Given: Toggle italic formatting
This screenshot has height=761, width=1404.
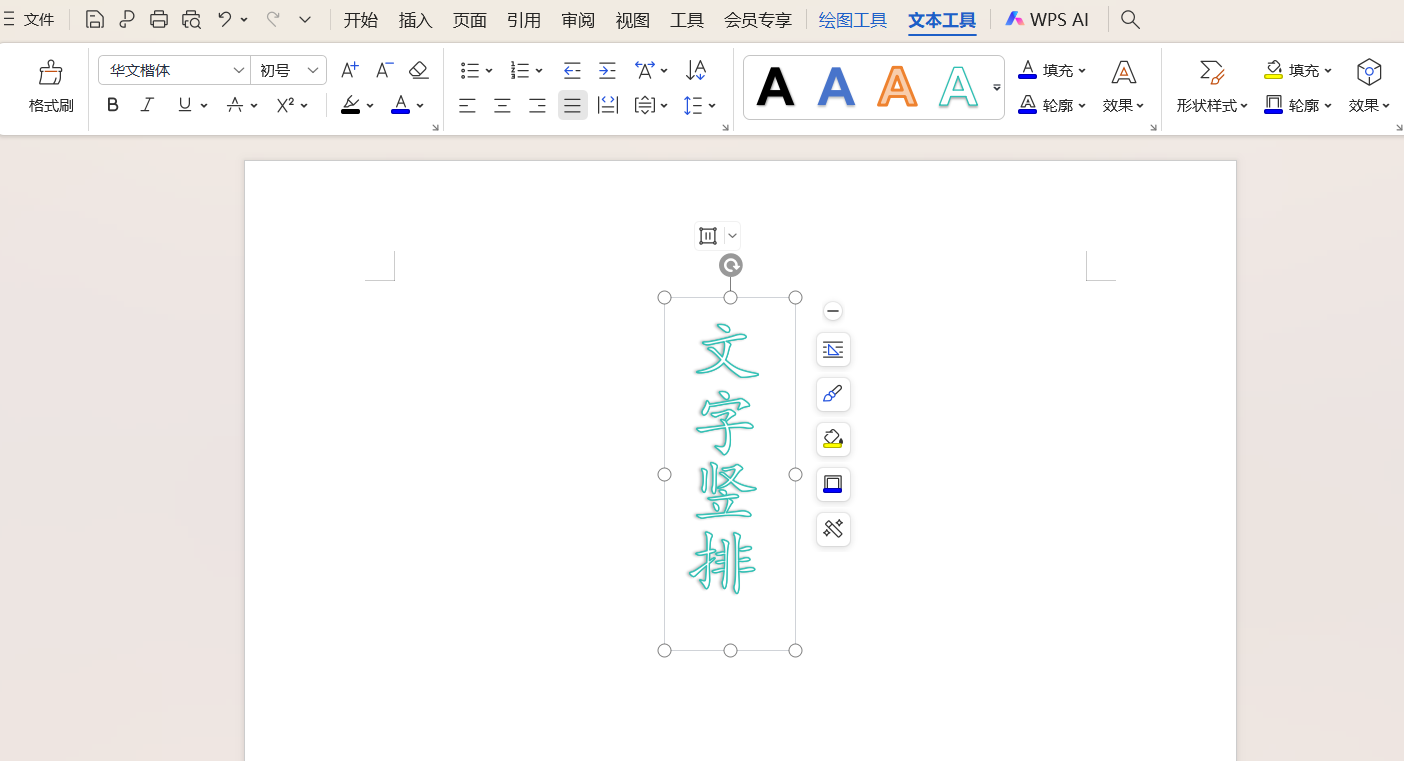Looking at the screenshot, I should (147, 104).
